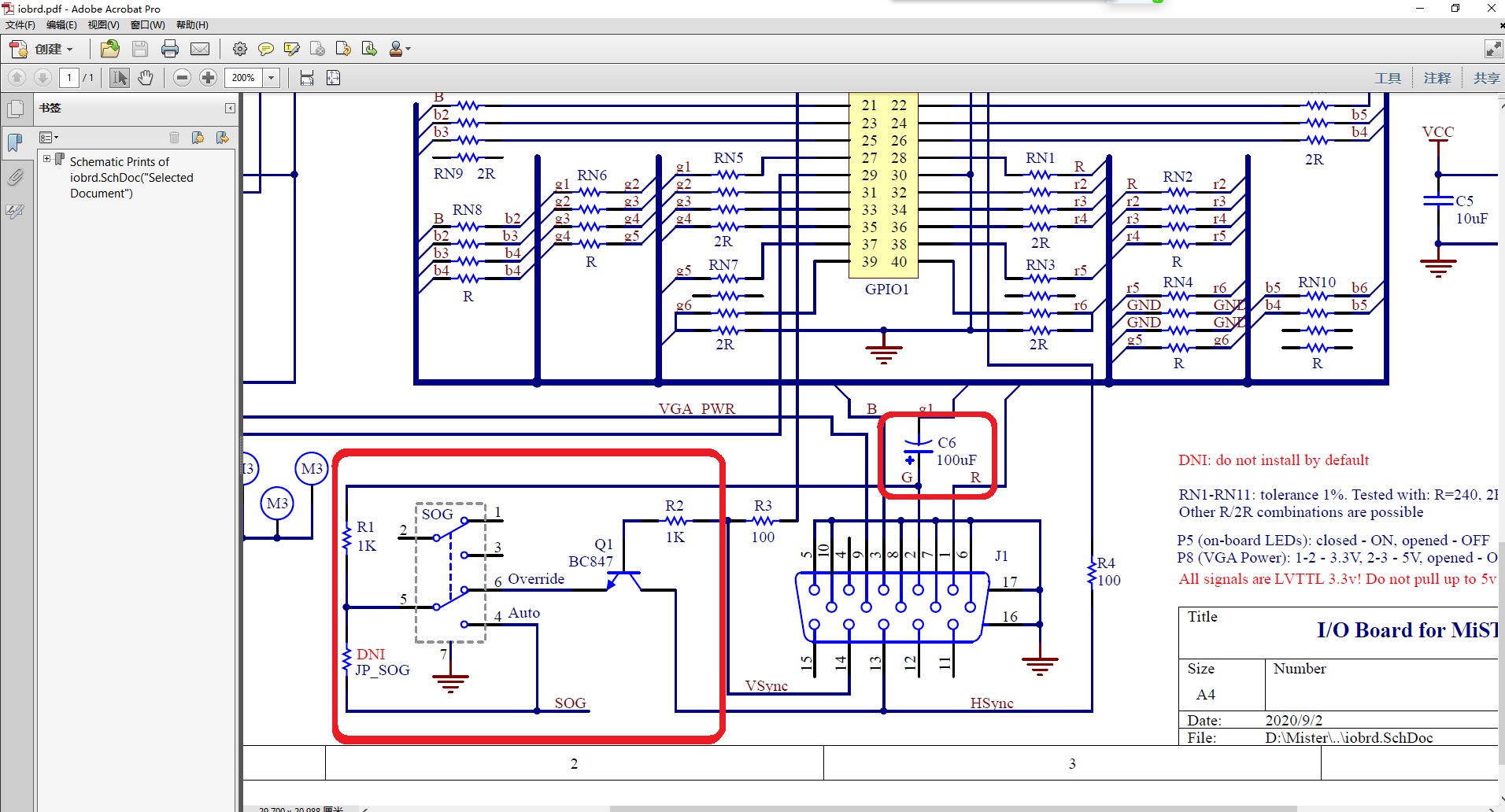This screenshot has height=812, width=1505.
Task: Click the rotate page icon
Action: coord(343,49)
